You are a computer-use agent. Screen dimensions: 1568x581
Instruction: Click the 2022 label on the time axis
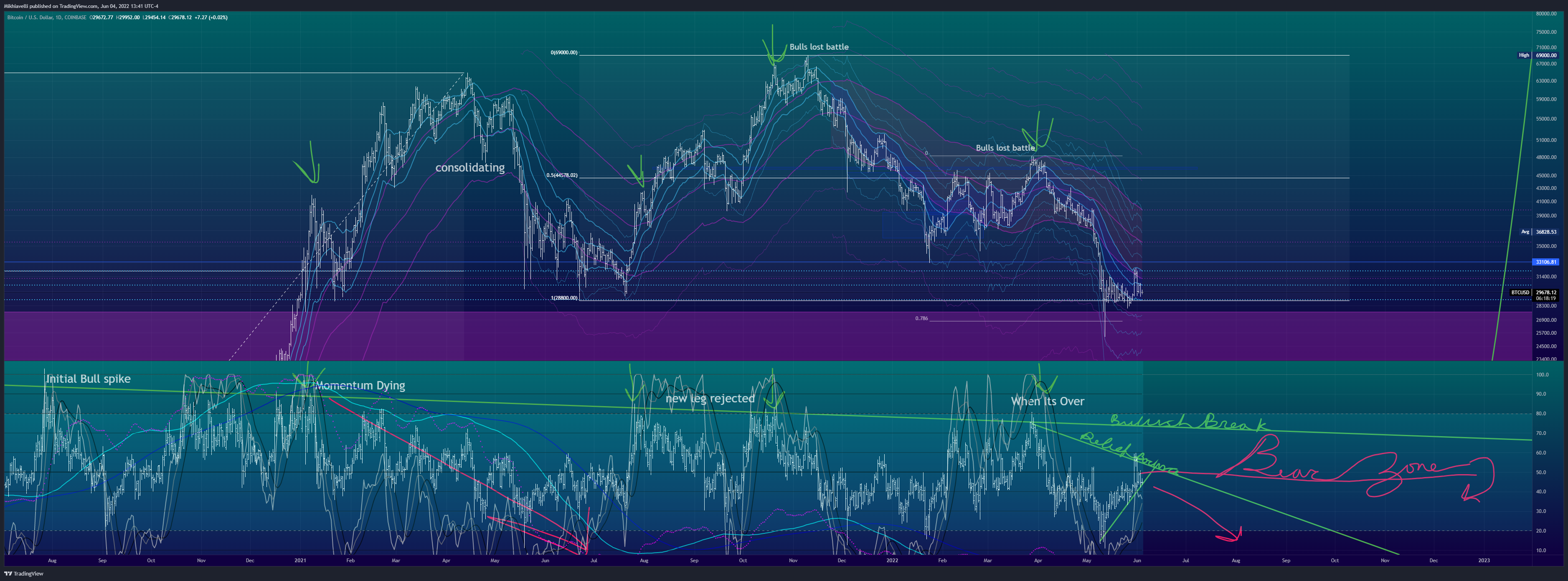(892, 560)
